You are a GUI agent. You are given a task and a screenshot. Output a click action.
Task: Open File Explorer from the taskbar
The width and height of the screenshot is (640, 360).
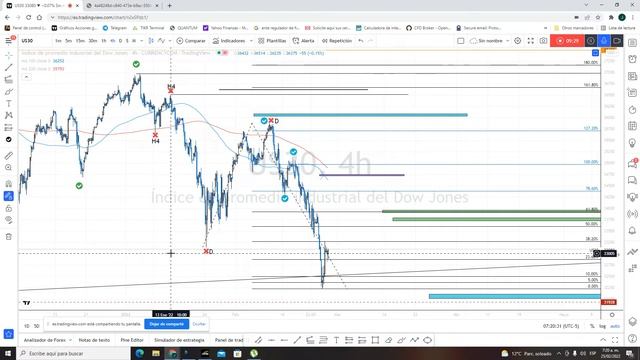pos(156,353)
